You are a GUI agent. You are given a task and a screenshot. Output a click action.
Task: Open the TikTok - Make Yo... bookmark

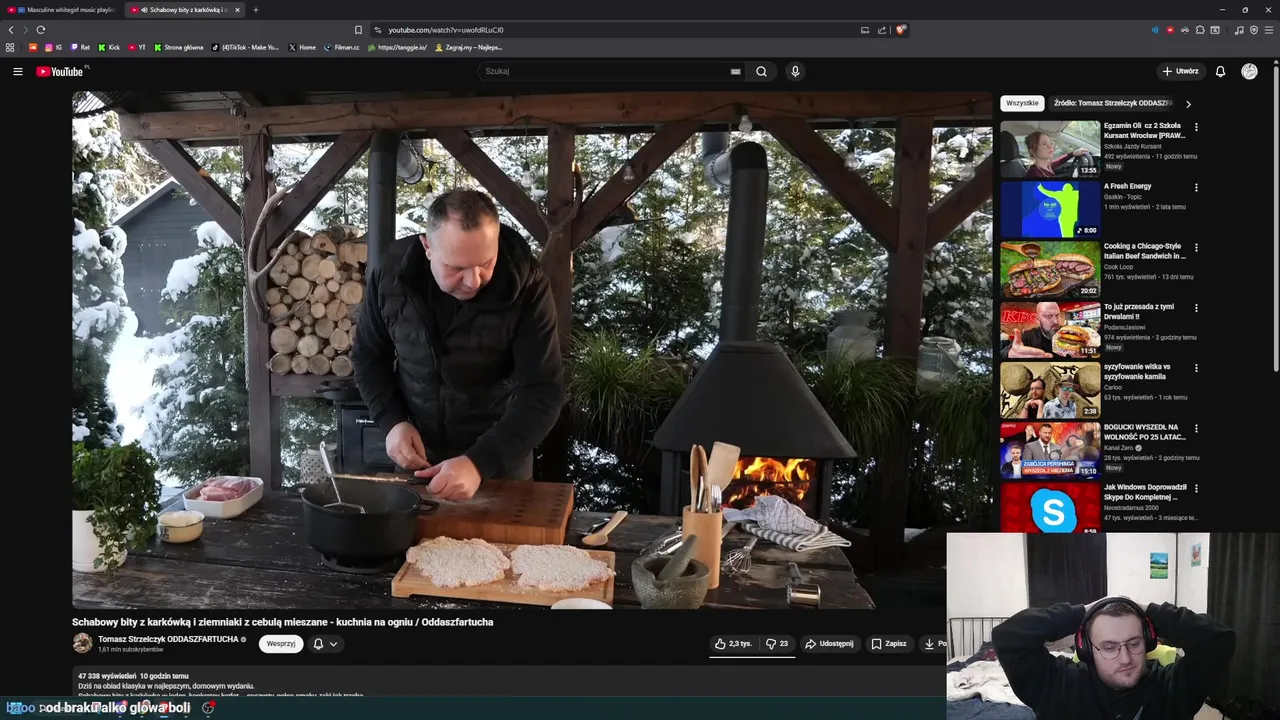246,47
